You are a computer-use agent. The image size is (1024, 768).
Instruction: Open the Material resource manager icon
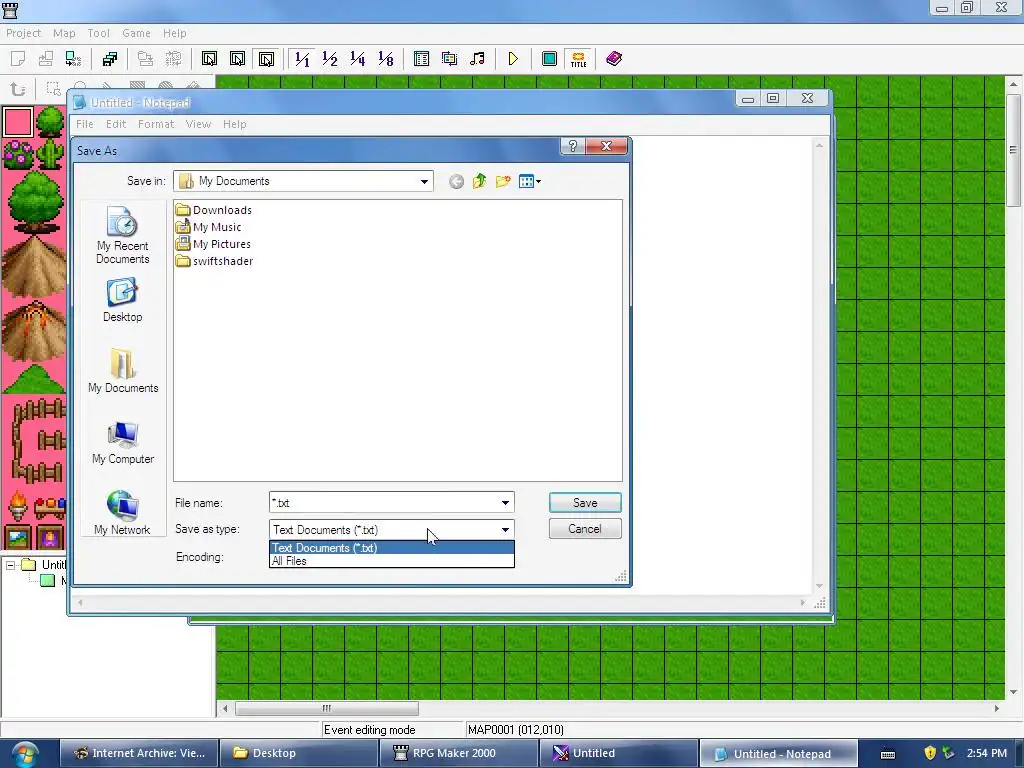(x=449, y=59)
